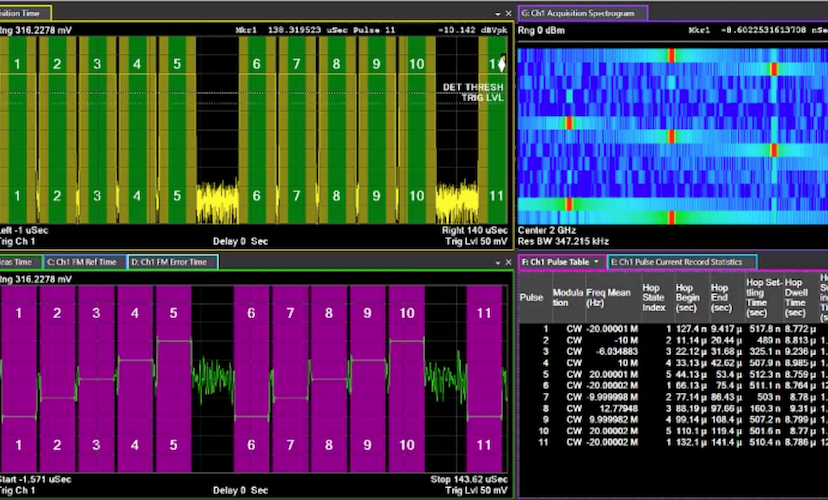Viewport: 828px width, 500px height.
Task: Select the G: Ch1 Acquisition Spectrogram tab
Action: point(582,13)
